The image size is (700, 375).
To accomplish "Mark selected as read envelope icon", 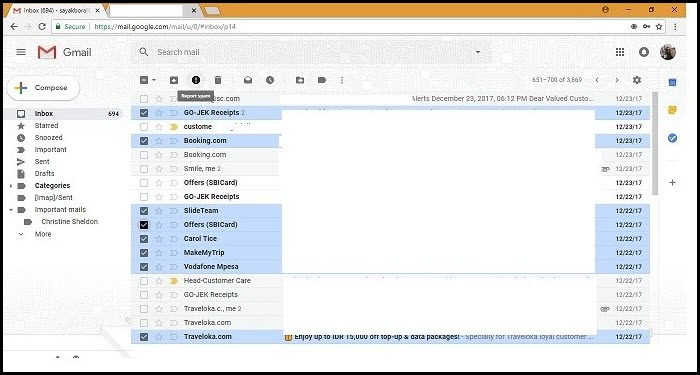I will click(248, 80).
